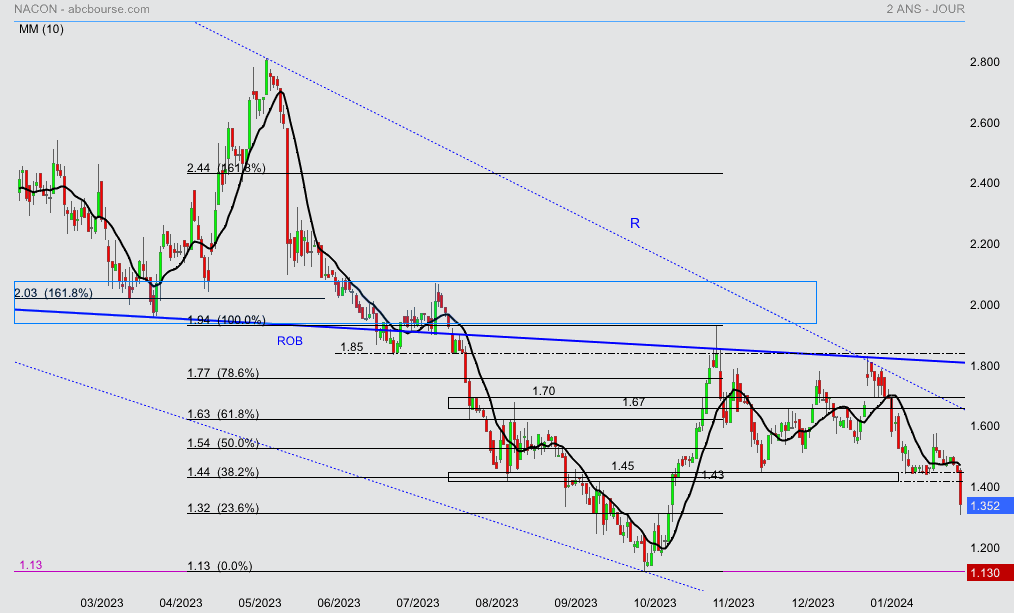Click the 10/2023 date axis label

click(x=654, y=603)
